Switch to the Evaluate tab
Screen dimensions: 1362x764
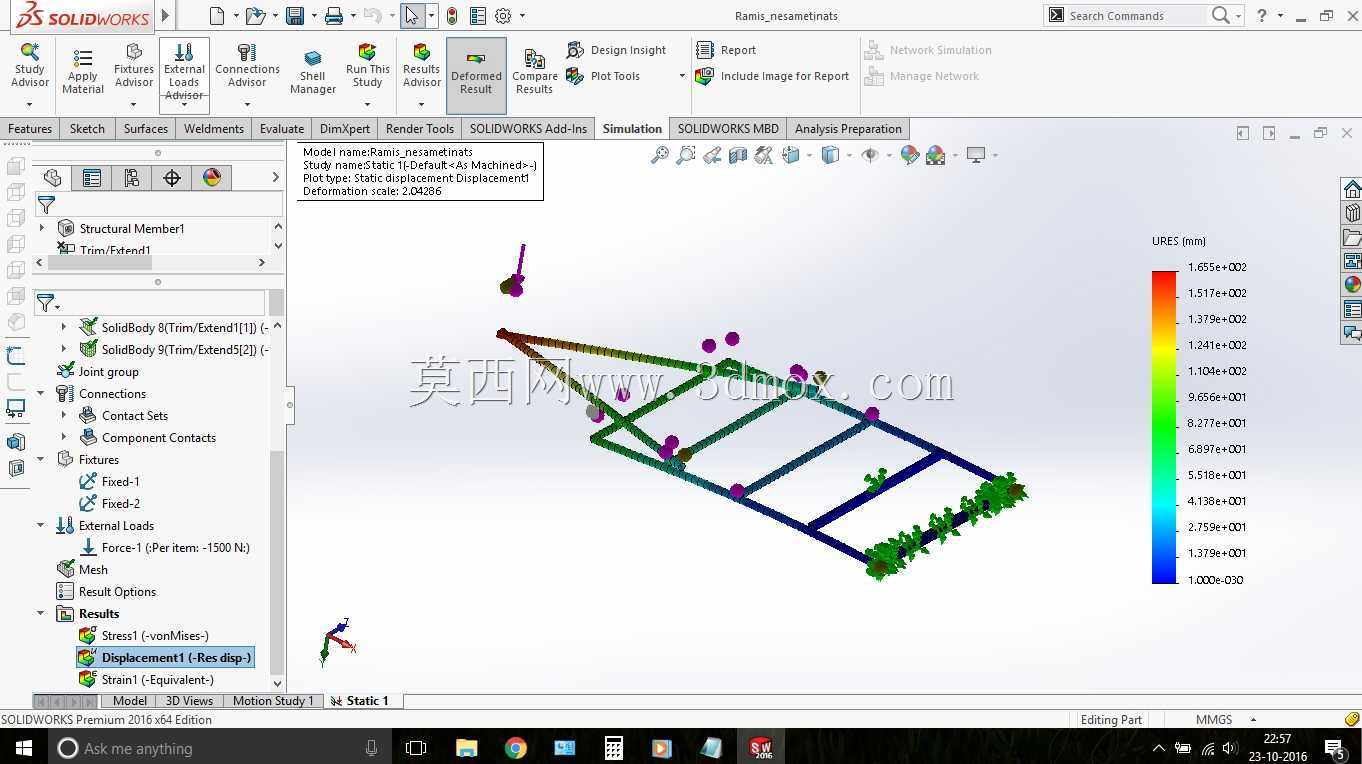(282, 129)
